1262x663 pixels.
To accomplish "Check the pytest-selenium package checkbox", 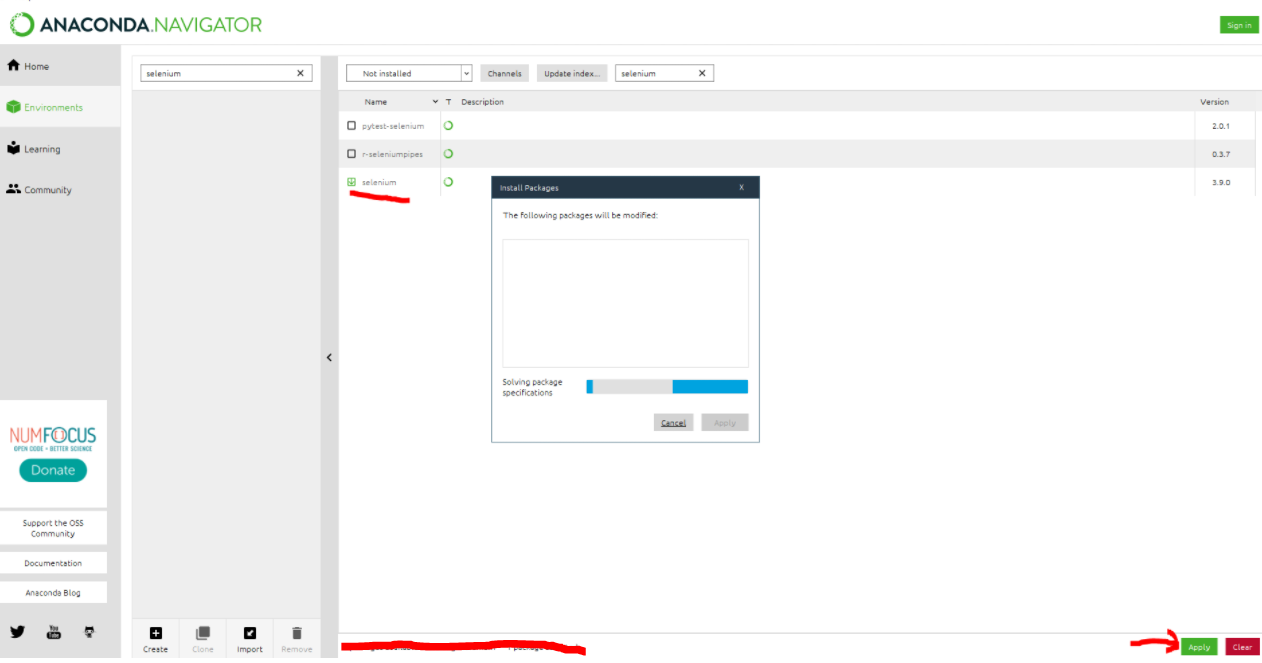I will [351, 126].
